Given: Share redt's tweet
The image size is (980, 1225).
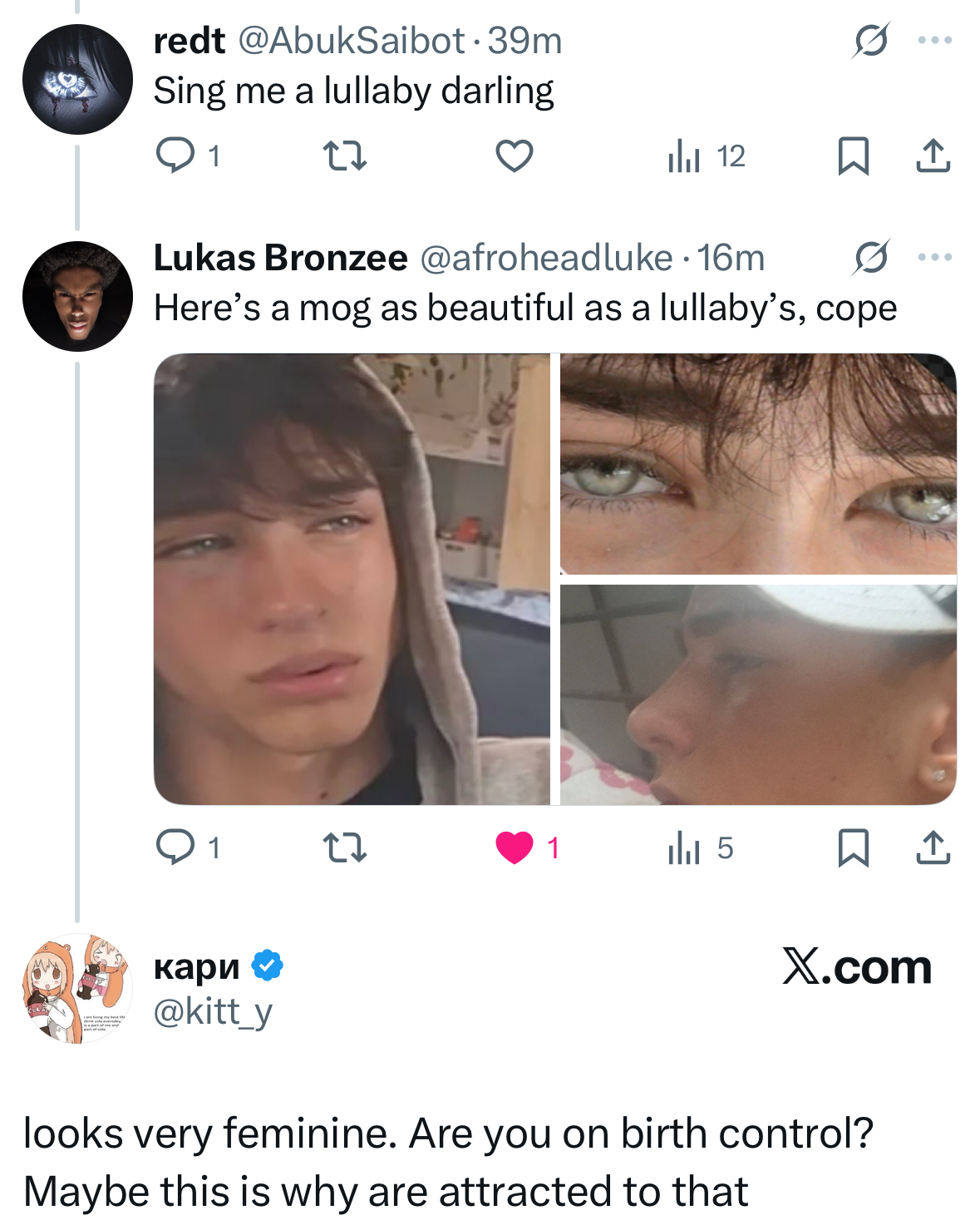Looking at the screenshot, I should pyautogui.click(x=933, y=156).
